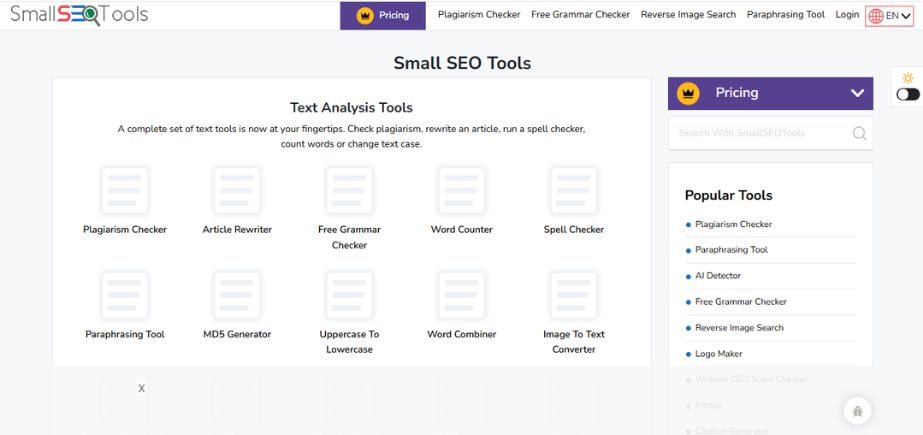The image size is (923, 435).
Task: Go to Paraphrasing Tool in top navigation
Action: pyautogui.click(x=786, y=15)
